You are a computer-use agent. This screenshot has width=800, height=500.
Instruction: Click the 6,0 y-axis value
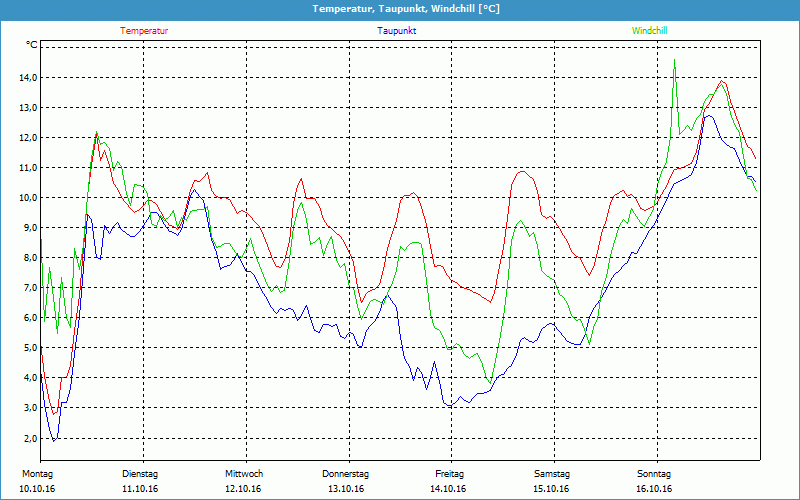30,318
